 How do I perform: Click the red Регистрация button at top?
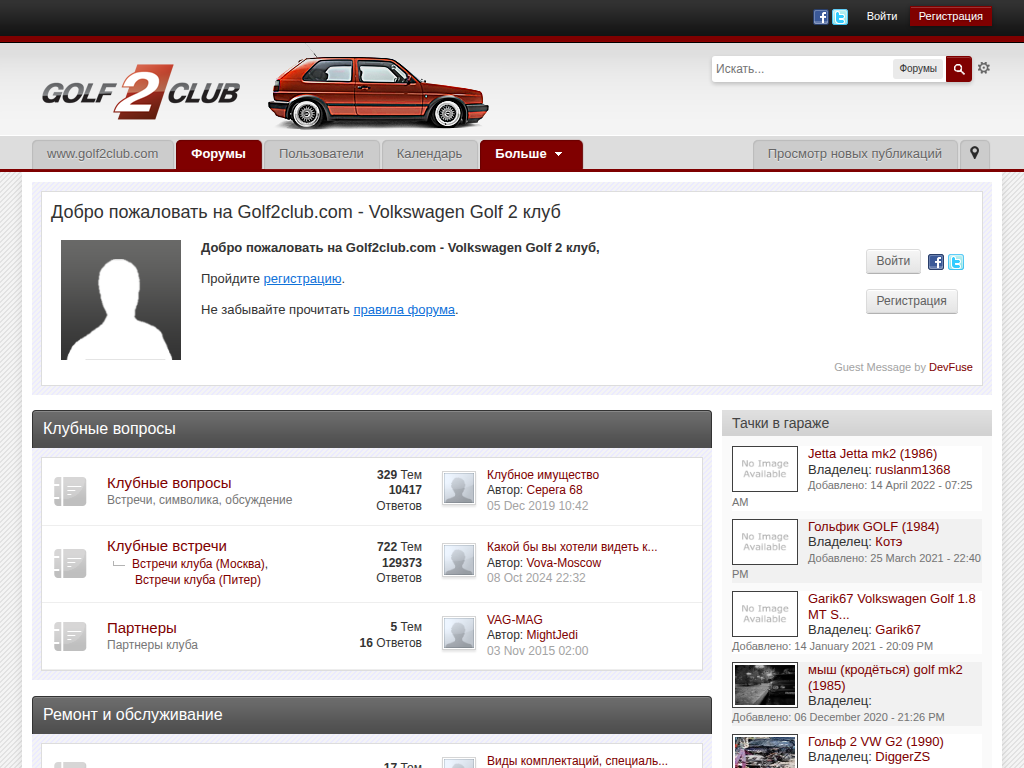click(950, 16)
